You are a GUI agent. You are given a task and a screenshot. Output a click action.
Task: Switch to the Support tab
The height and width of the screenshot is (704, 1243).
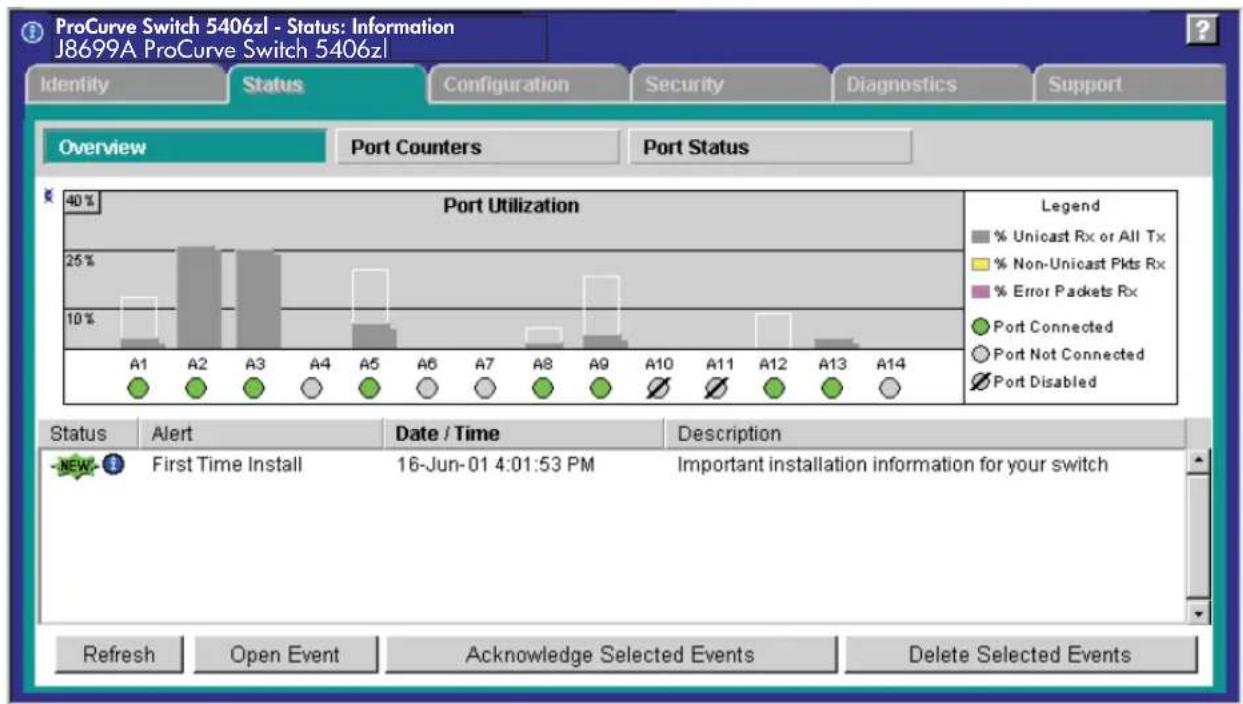tap(1129, 86)
